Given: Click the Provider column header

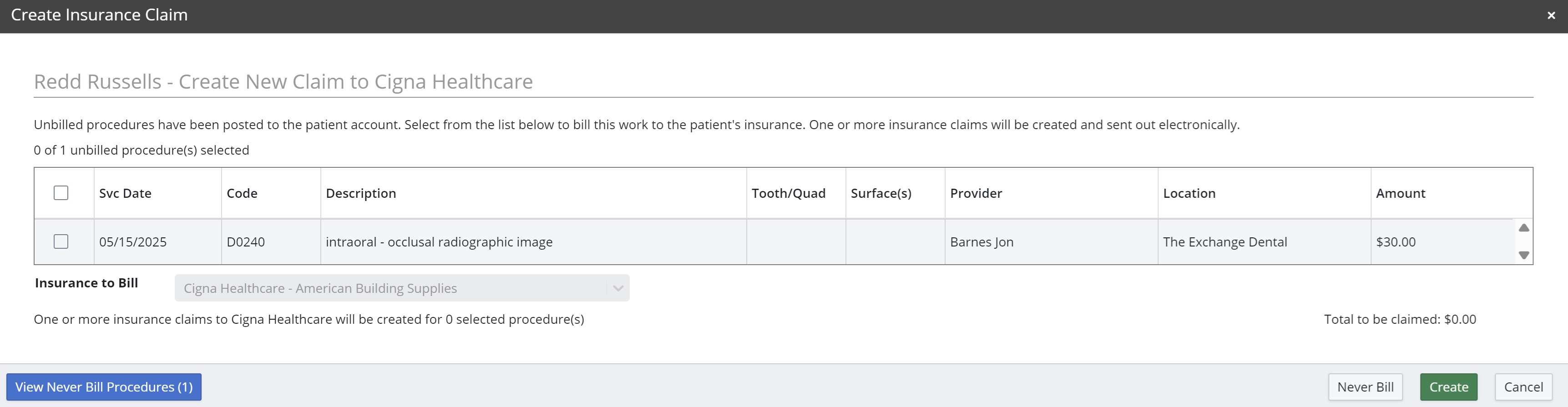Looking at the screenshot, I should click(x=976, y=193).
